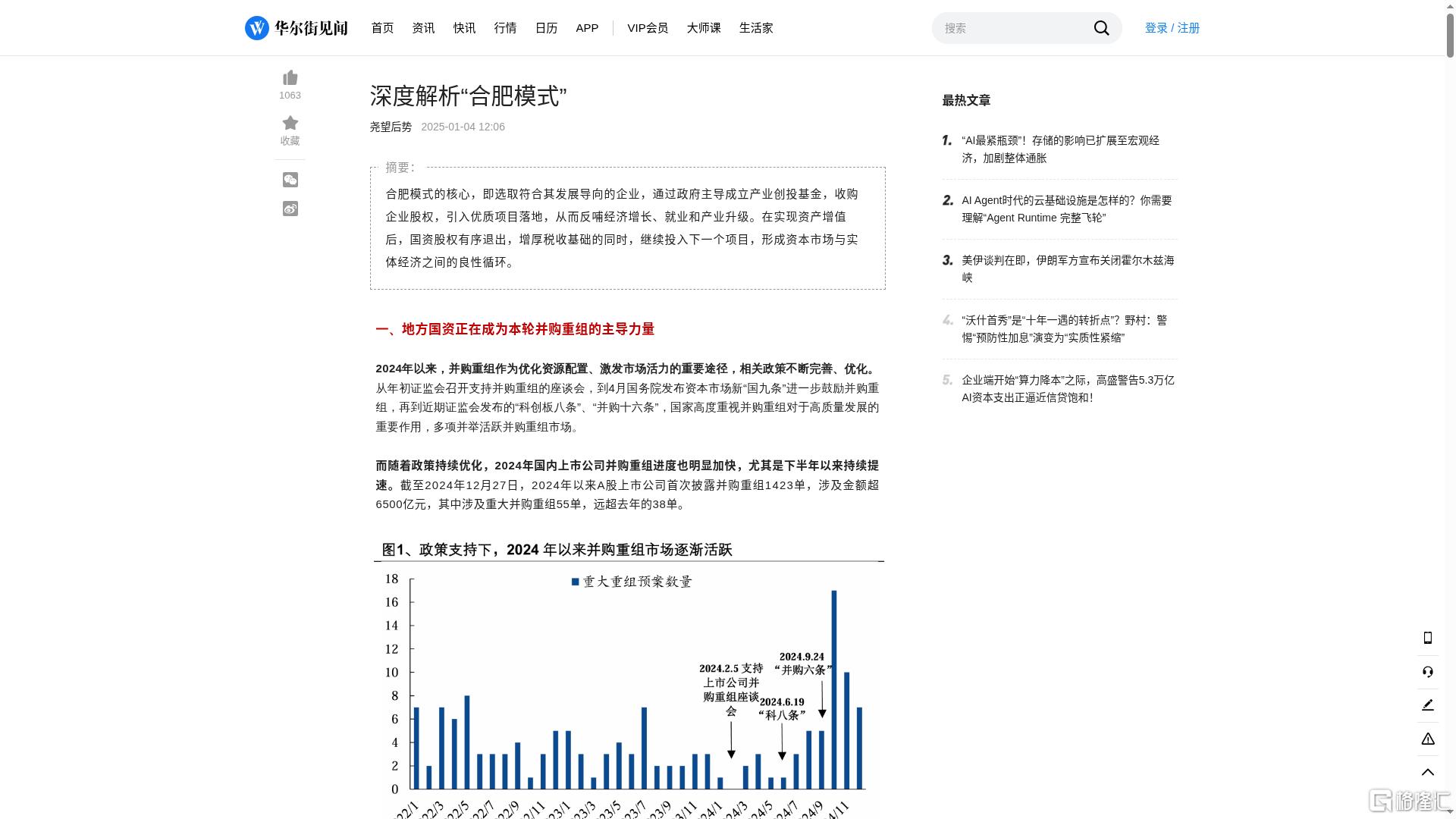Open the 首页 nav item
The image size is (1456, 819).
pyautogui.click(x=382, y=28)
